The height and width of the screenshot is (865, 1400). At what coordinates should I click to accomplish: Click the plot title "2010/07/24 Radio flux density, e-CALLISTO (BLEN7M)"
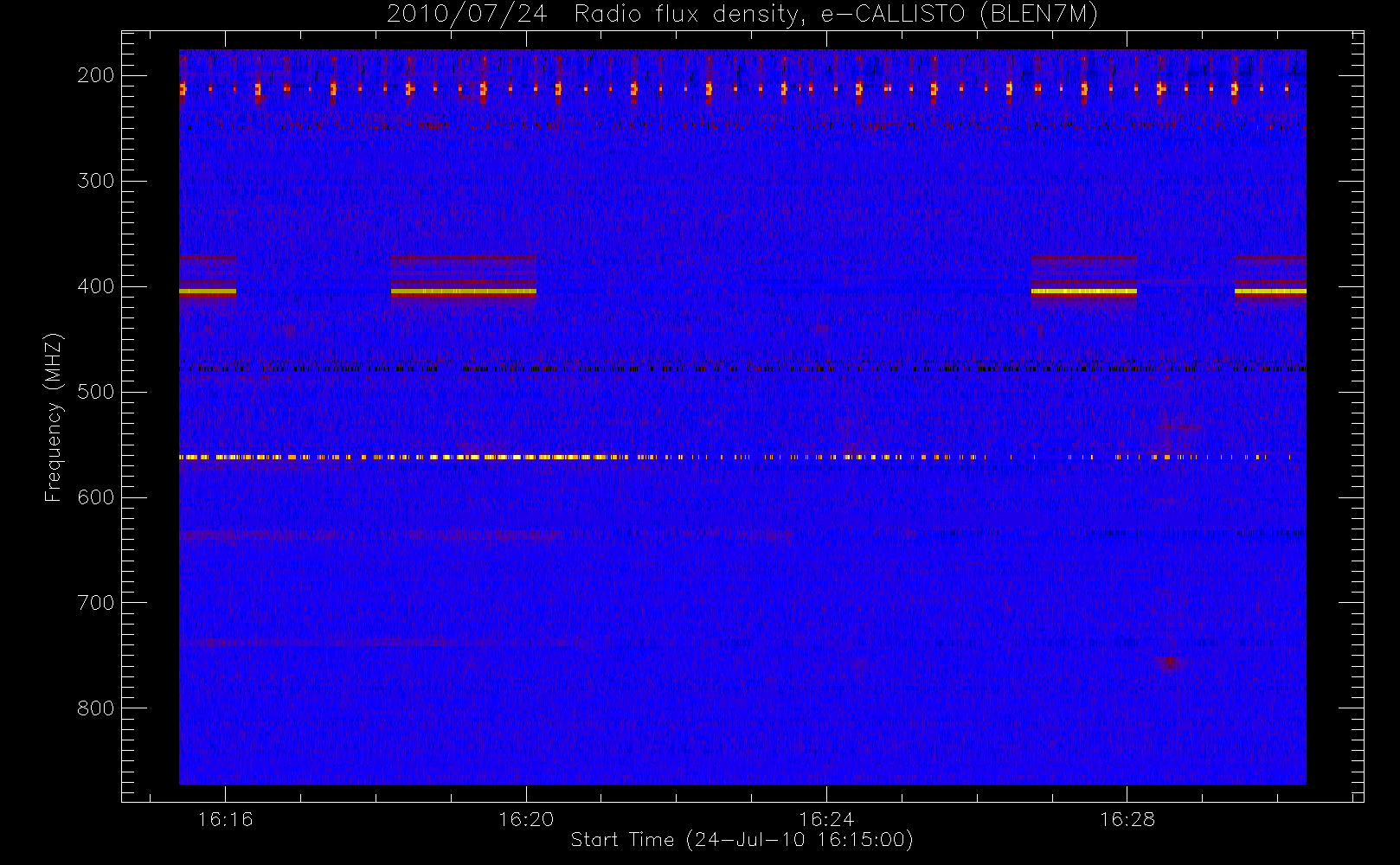[x=742, y=14]
